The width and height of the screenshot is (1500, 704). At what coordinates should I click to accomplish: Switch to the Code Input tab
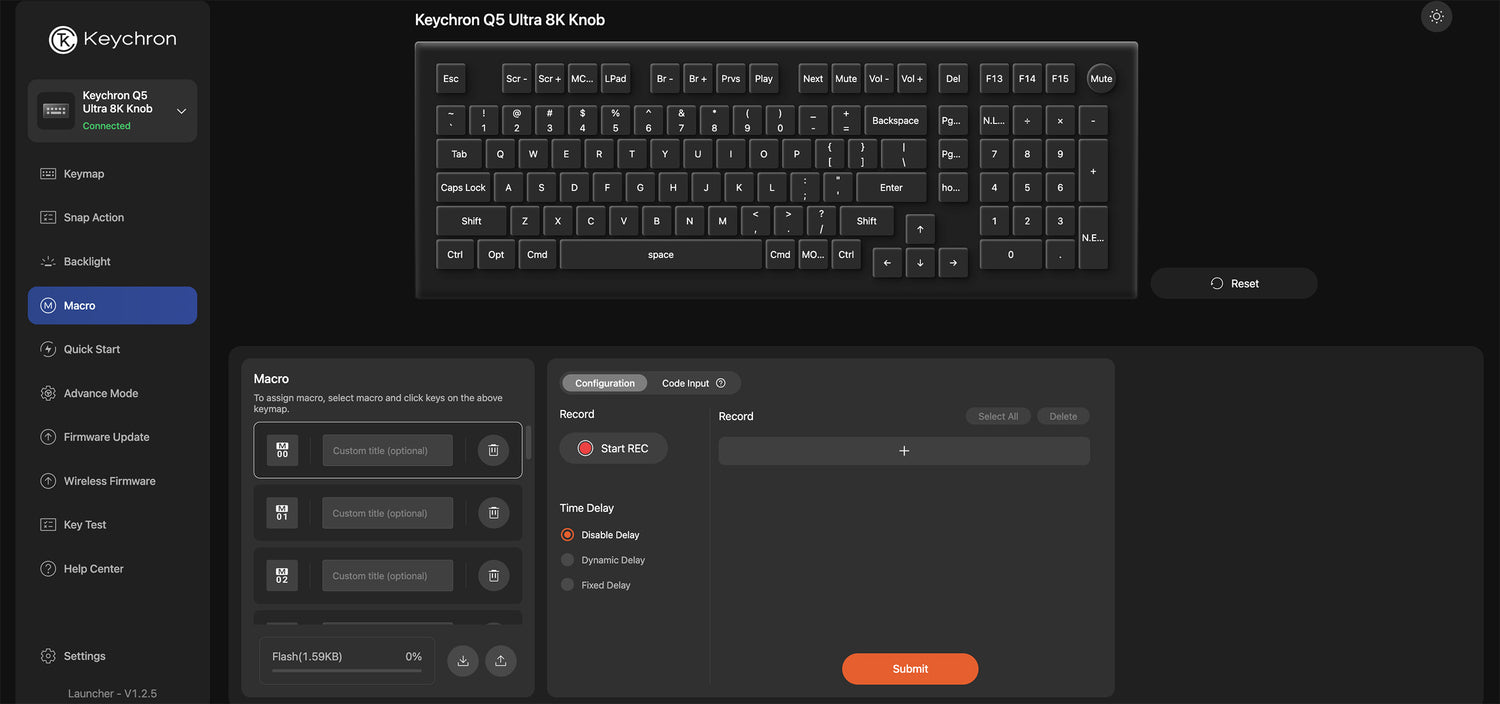(686, 383)
